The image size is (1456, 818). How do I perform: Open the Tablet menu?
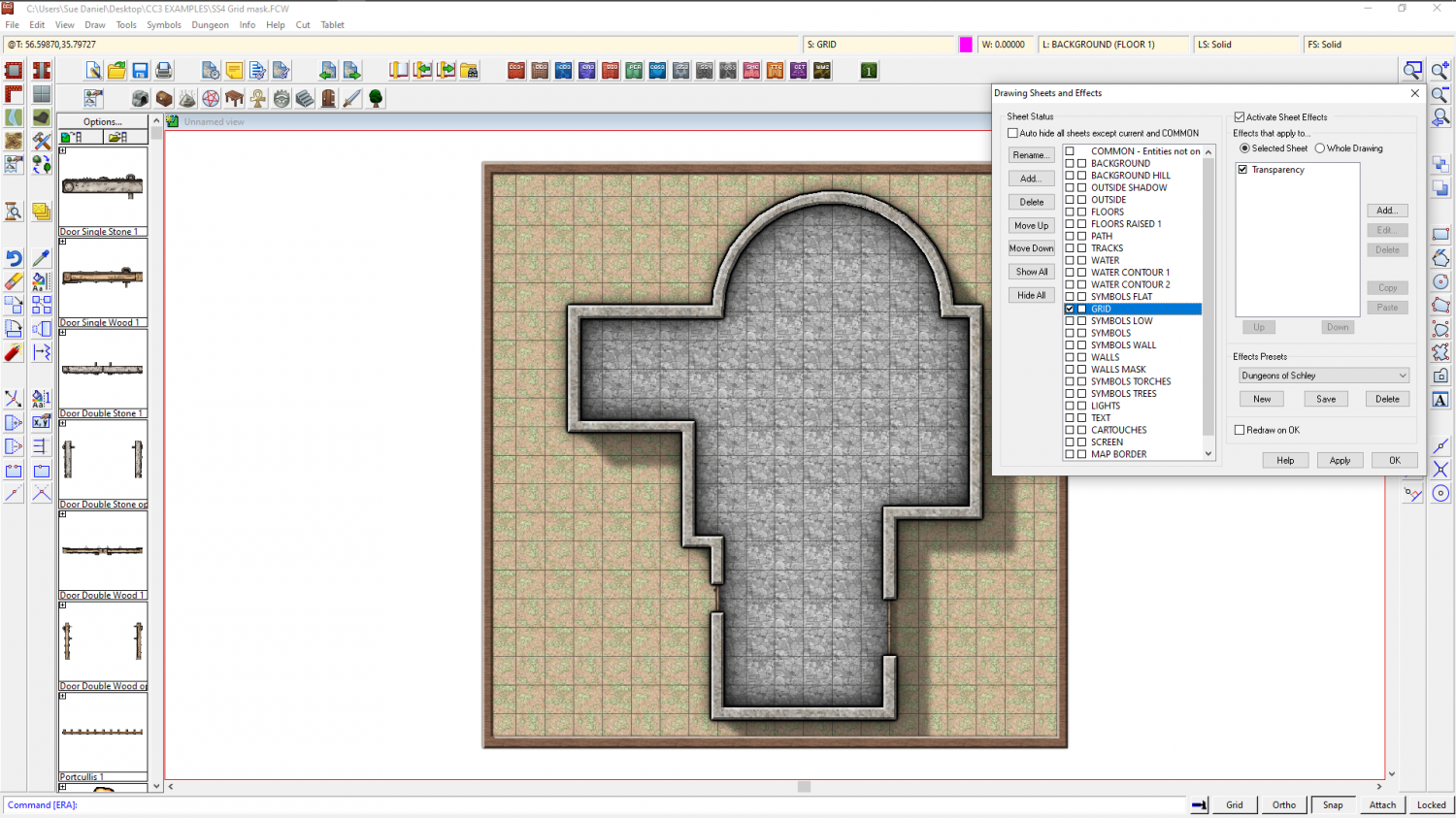point(333,25)
